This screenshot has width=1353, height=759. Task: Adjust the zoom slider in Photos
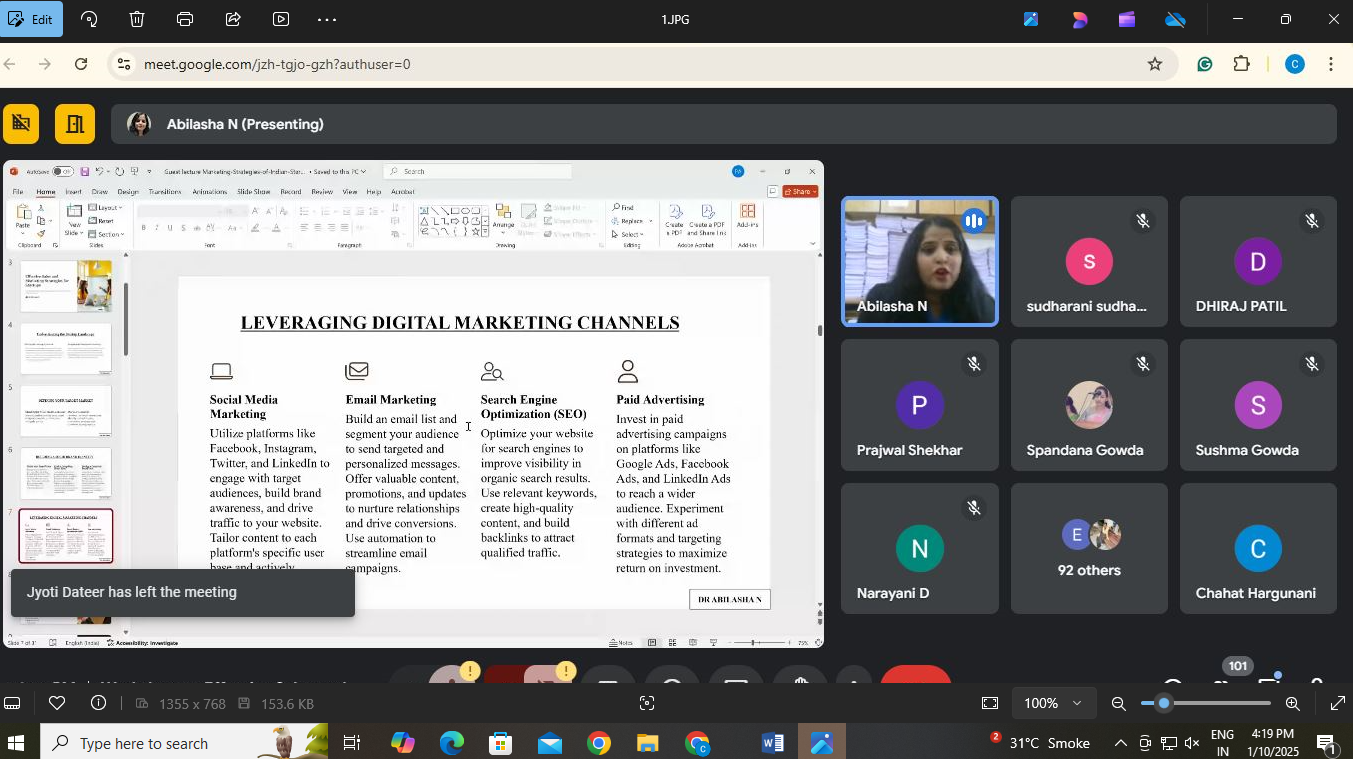point(1164,703)
